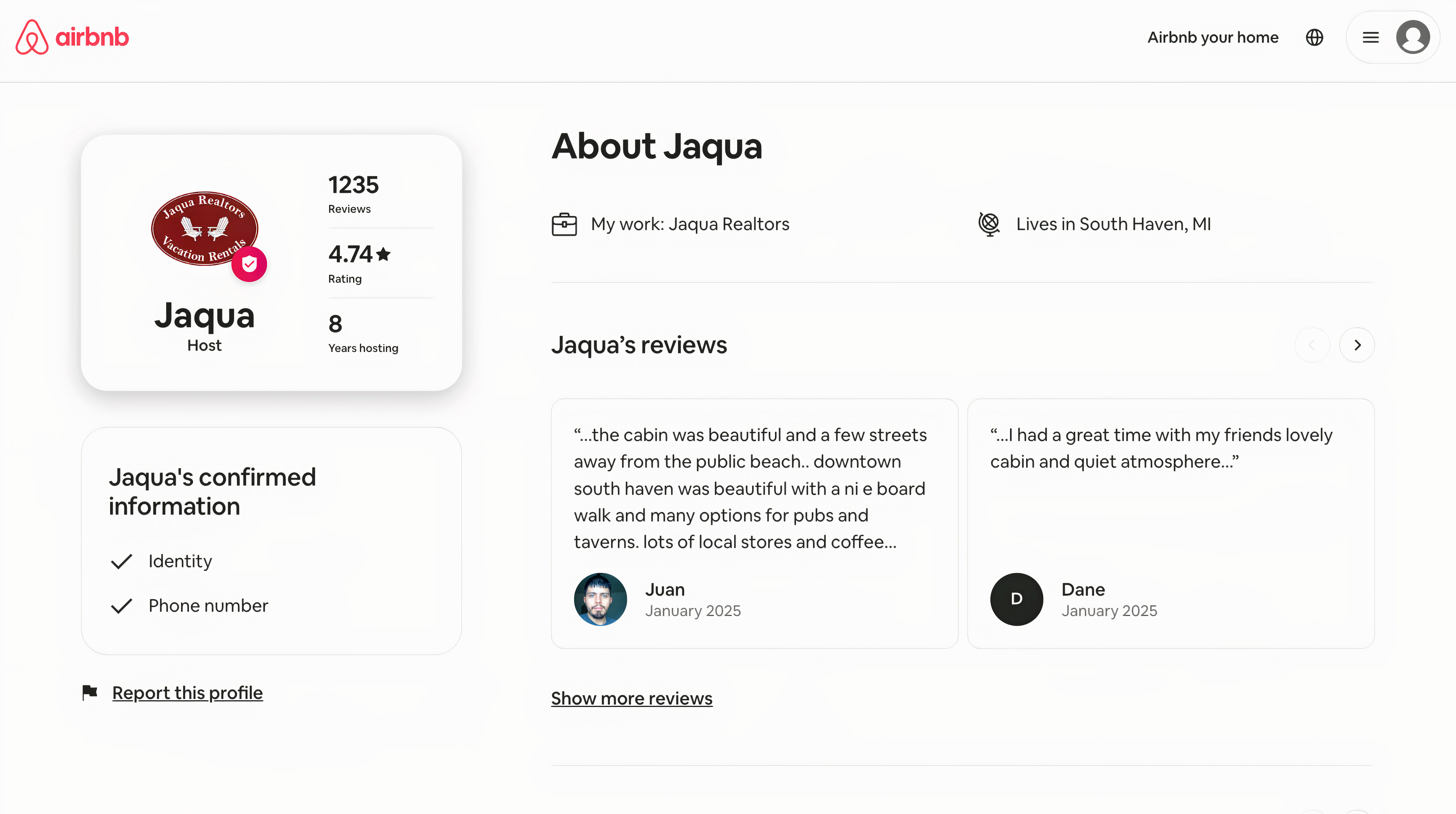
Task: Open Airbnb your home link
Action: (1213, 37)
